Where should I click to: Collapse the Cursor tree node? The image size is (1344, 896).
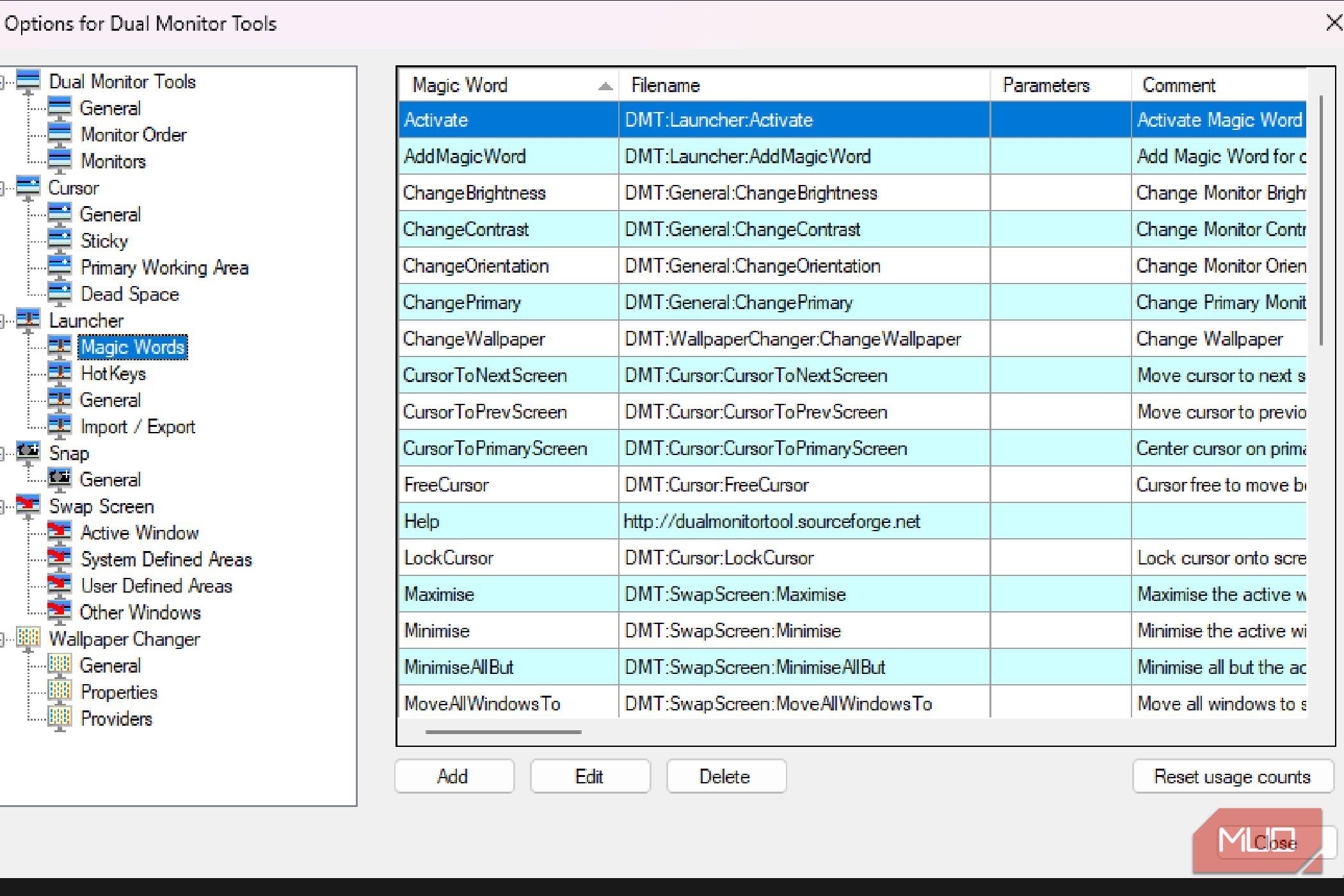(3, 188)
